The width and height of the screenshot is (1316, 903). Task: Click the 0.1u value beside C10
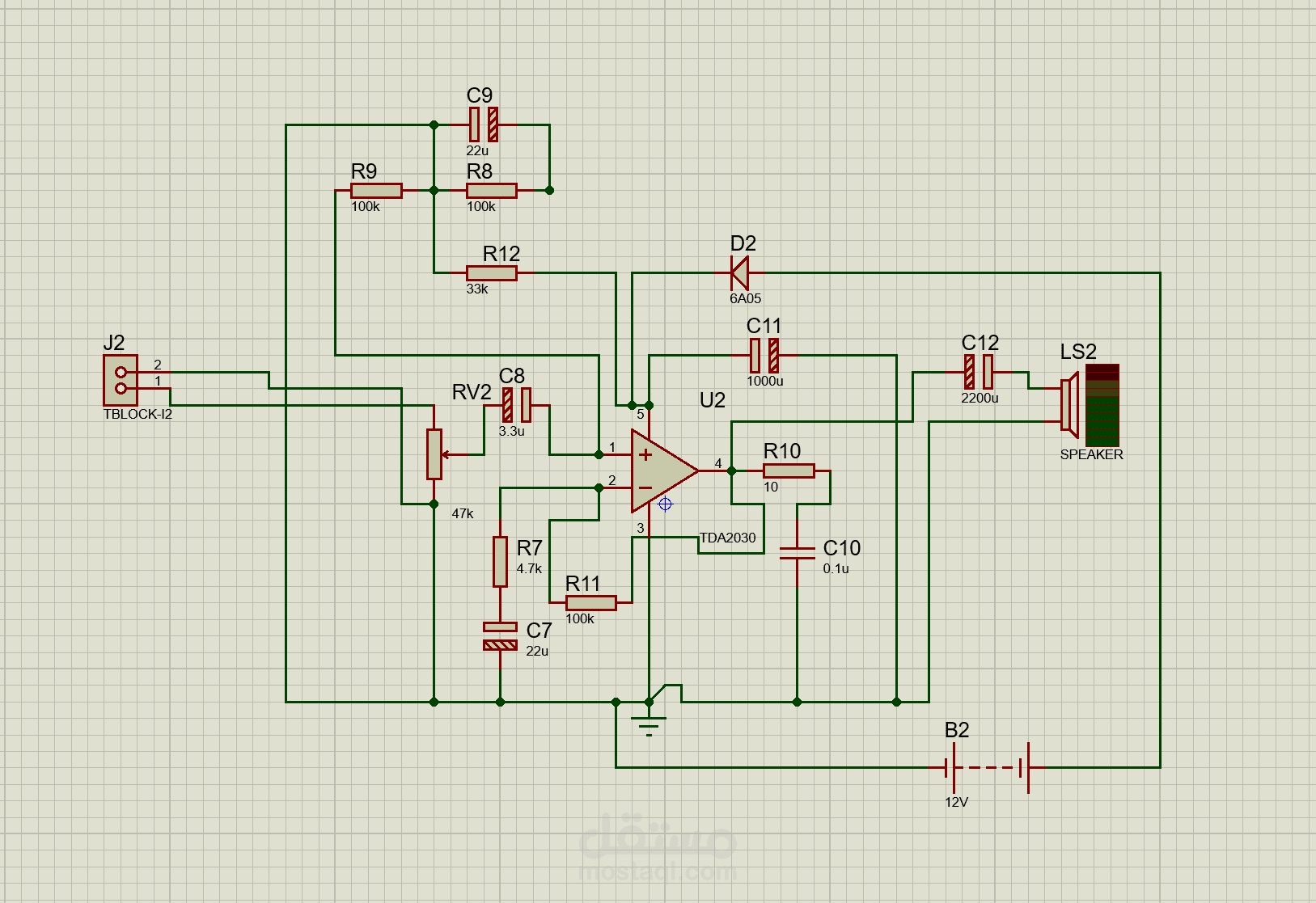[x=836, y=568]
